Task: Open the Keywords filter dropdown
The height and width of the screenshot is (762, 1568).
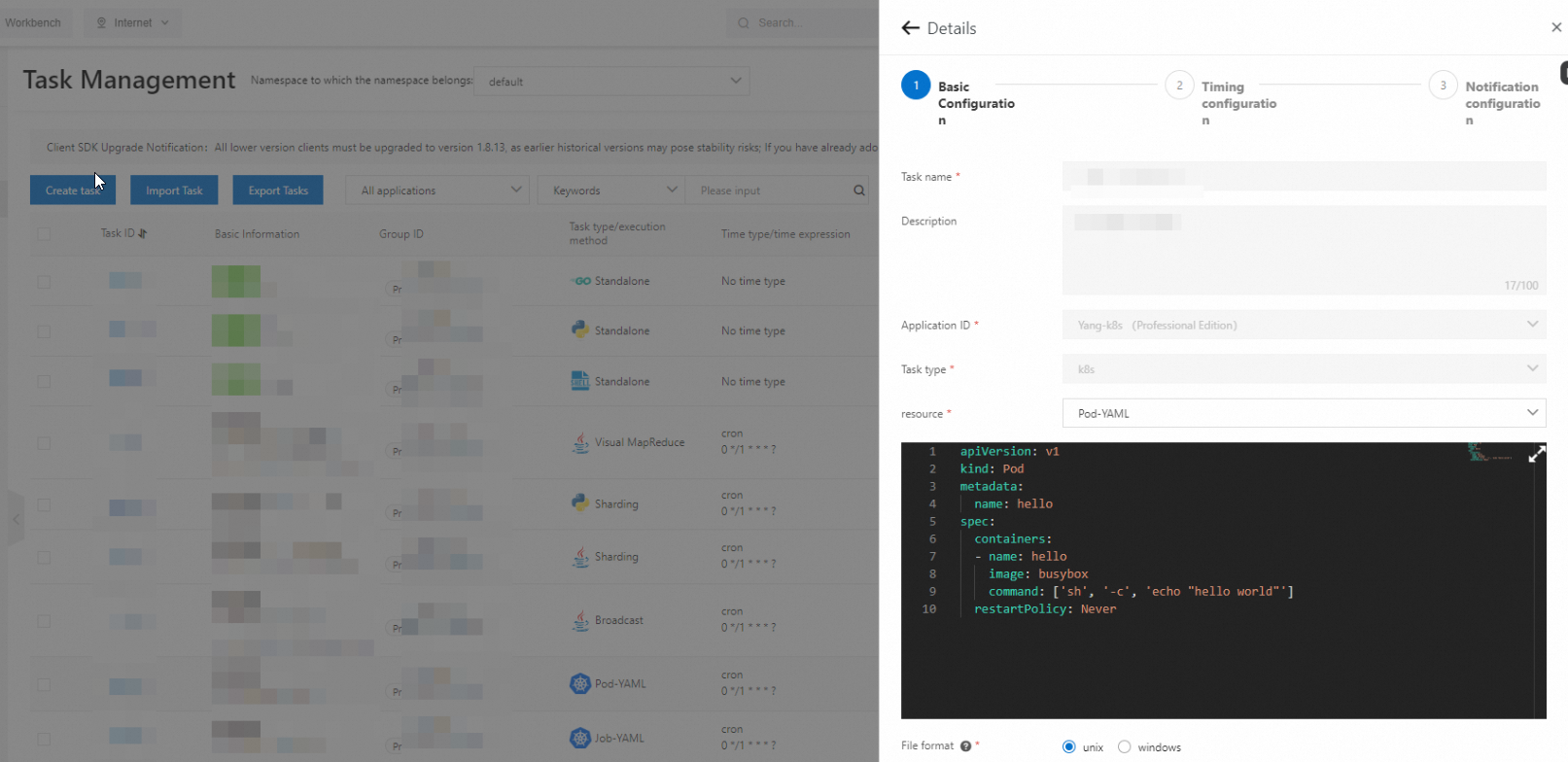Action: pyautogui.click(x=611, y=190)
